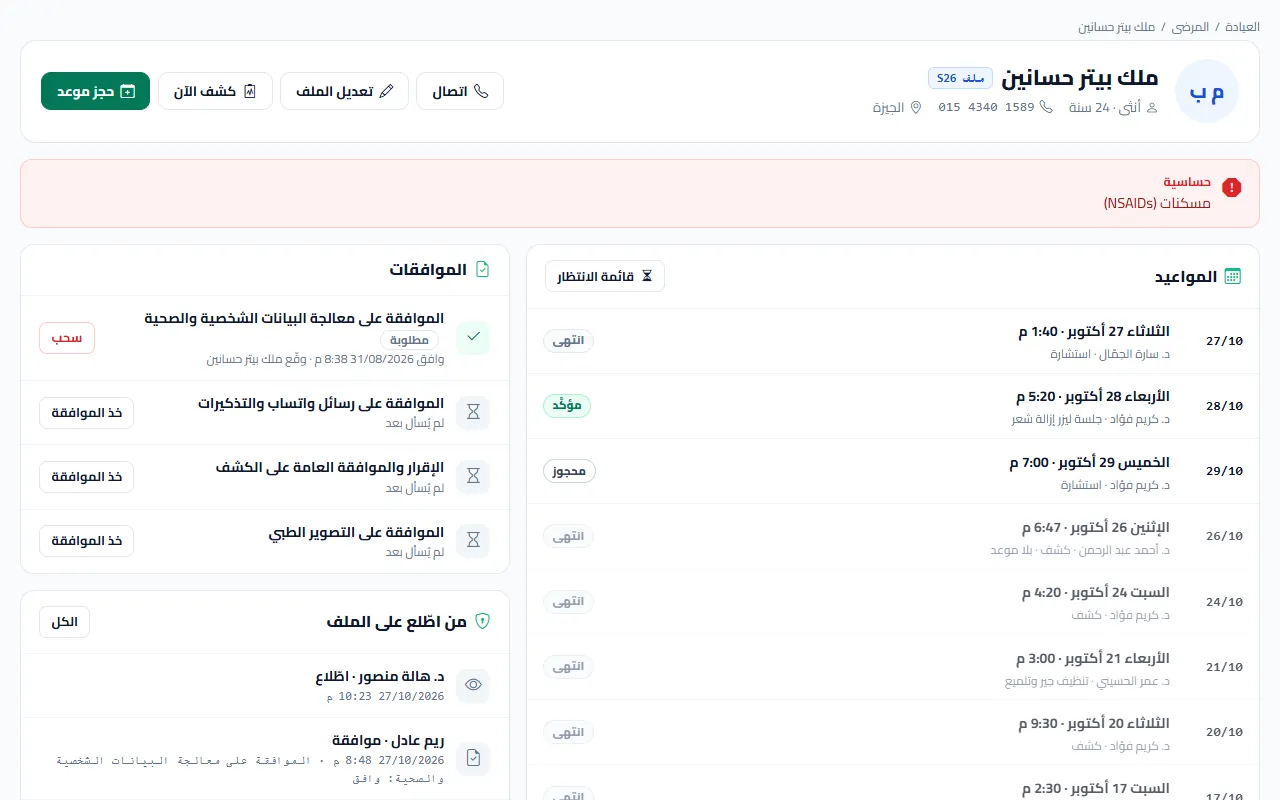Click the hourglass icon for WhatsApp messages consent

(x=473, y=412)
